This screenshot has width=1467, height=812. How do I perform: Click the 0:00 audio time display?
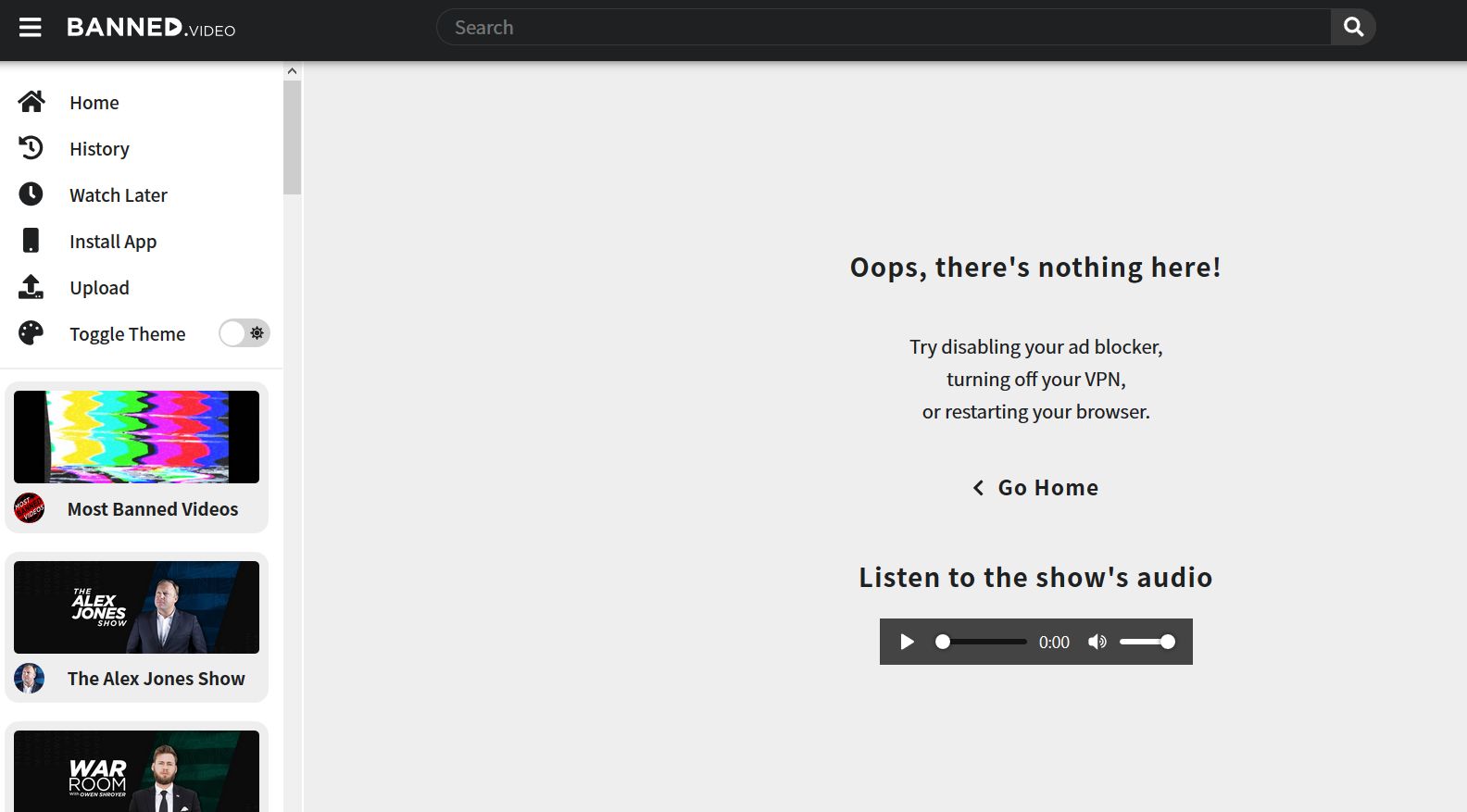(x=1054, y=643)
